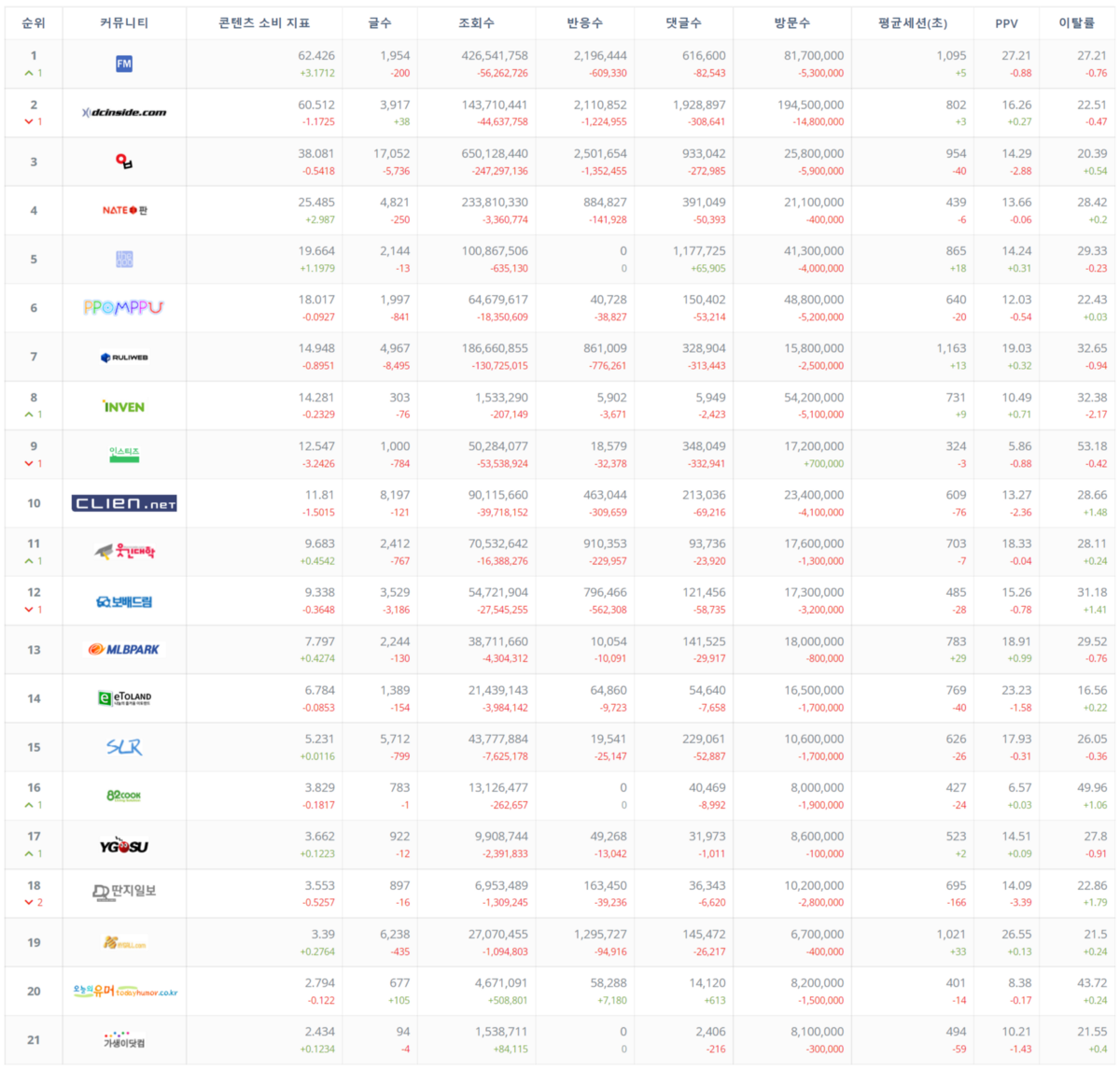Click the SLR logo

pyautogui.click(x=124, y=747)
